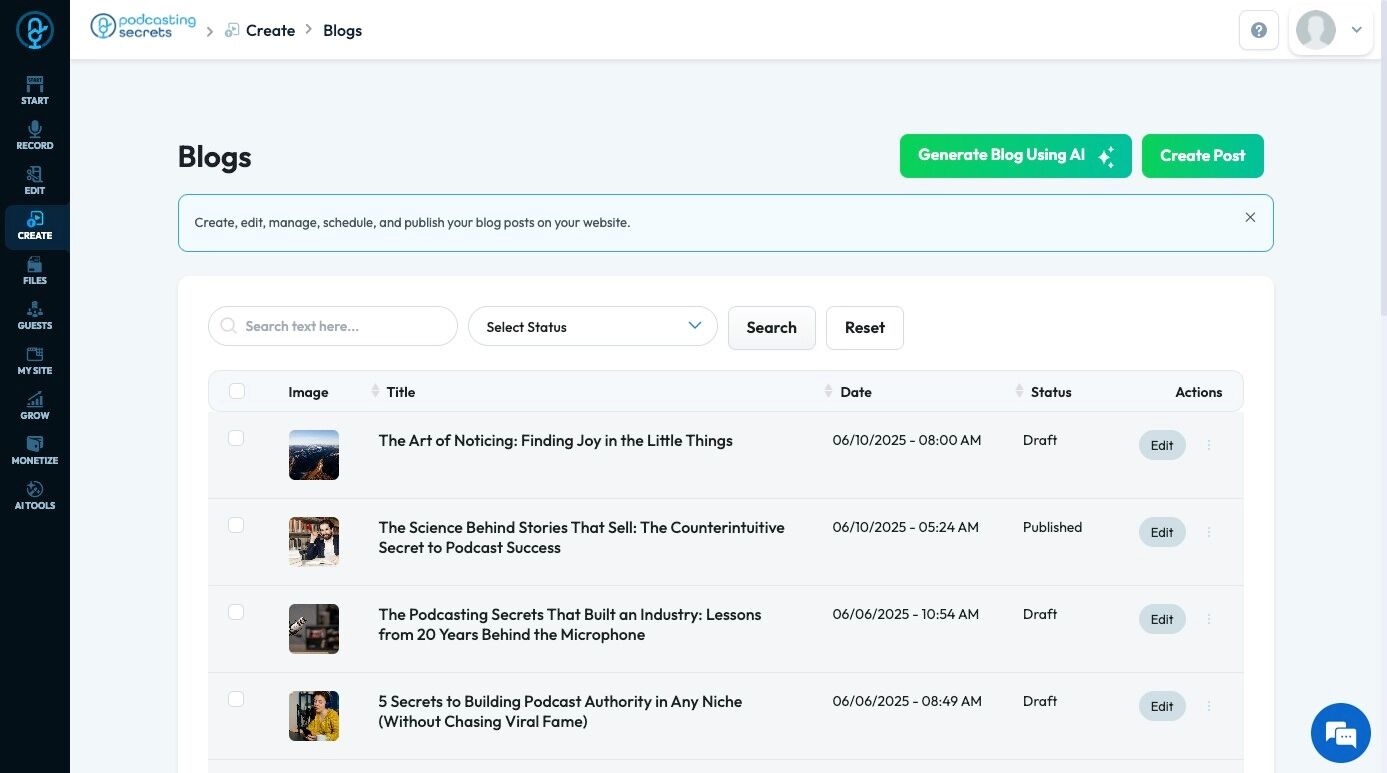Screen dimensions: 1387x773
Task: Open the Record sidebar icon
Action: coord(34,135)
